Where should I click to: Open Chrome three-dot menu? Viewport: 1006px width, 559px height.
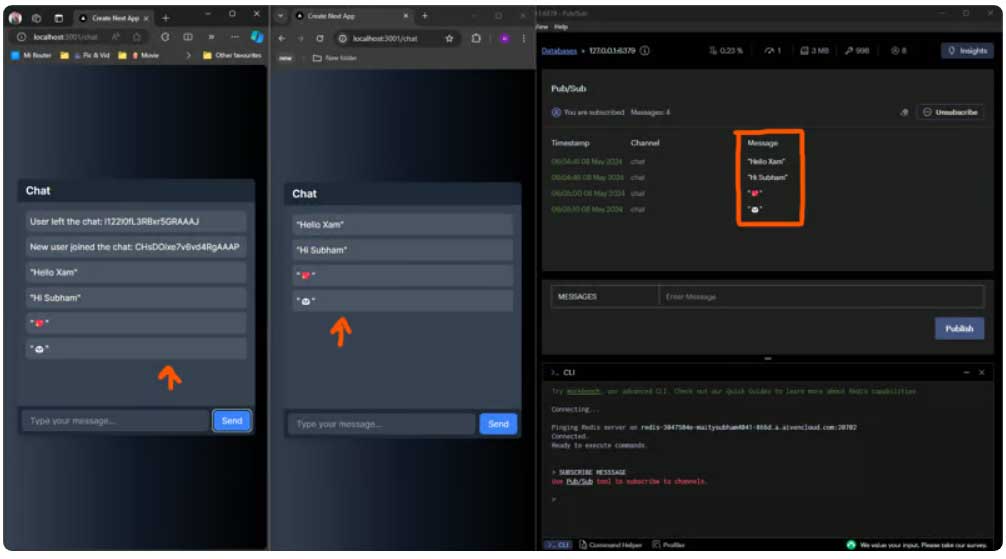tap(525, 38)
